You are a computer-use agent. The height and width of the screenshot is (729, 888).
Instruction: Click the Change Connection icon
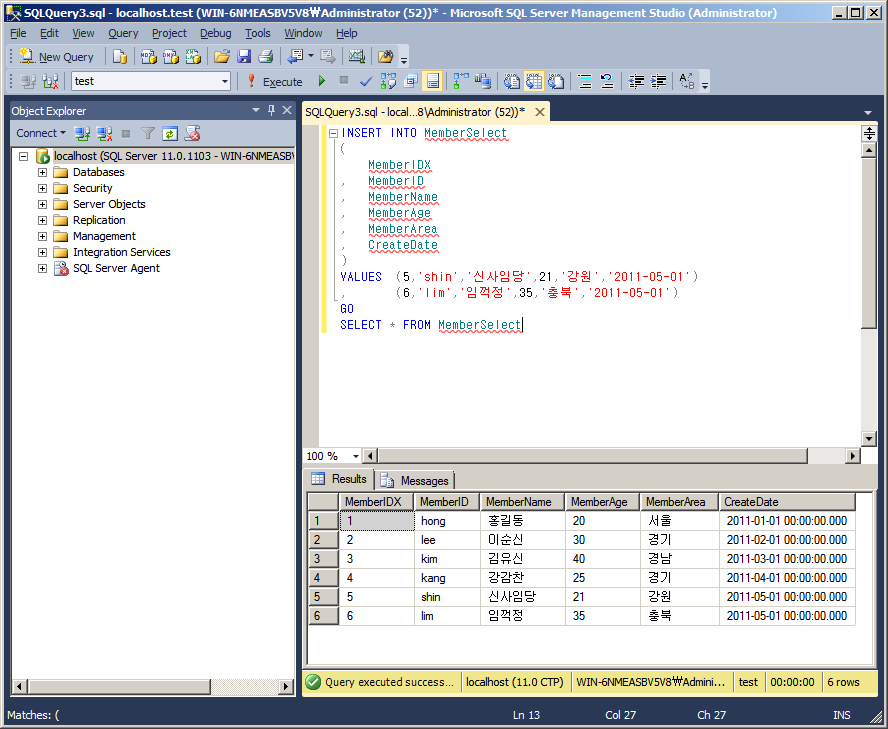(50, 82)
